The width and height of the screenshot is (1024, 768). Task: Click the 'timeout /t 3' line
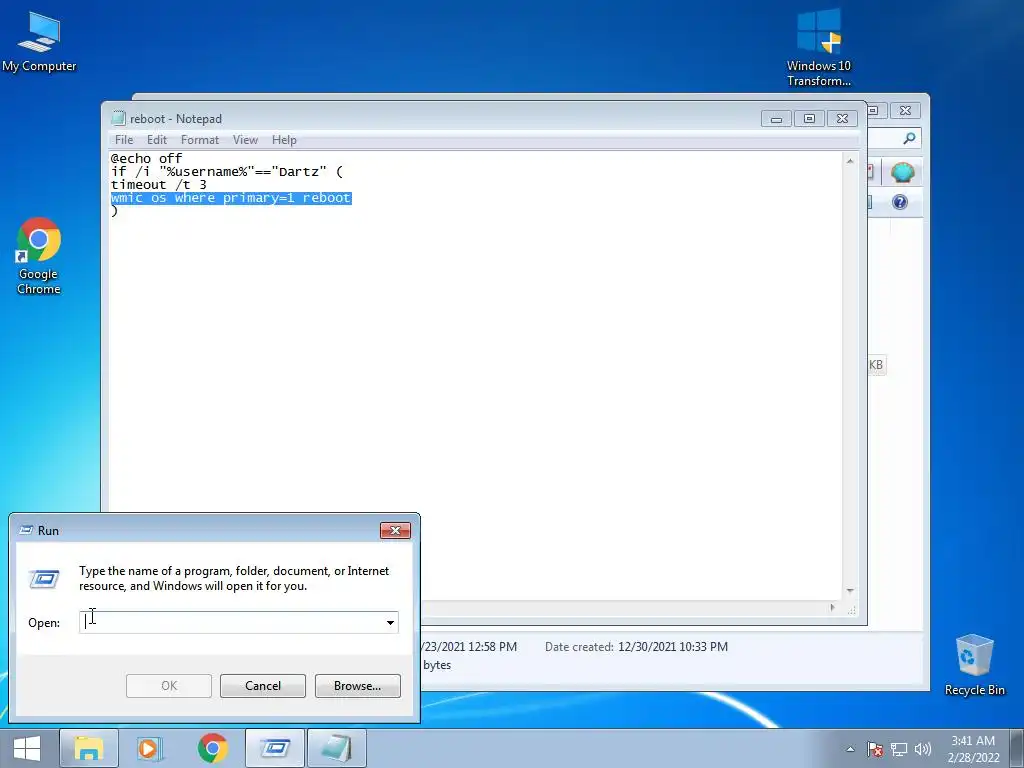pos(159,185)
